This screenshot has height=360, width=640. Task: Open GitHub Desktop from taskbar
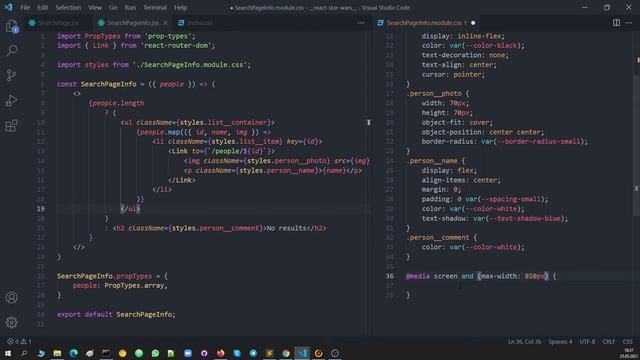[x=204, y=353]
